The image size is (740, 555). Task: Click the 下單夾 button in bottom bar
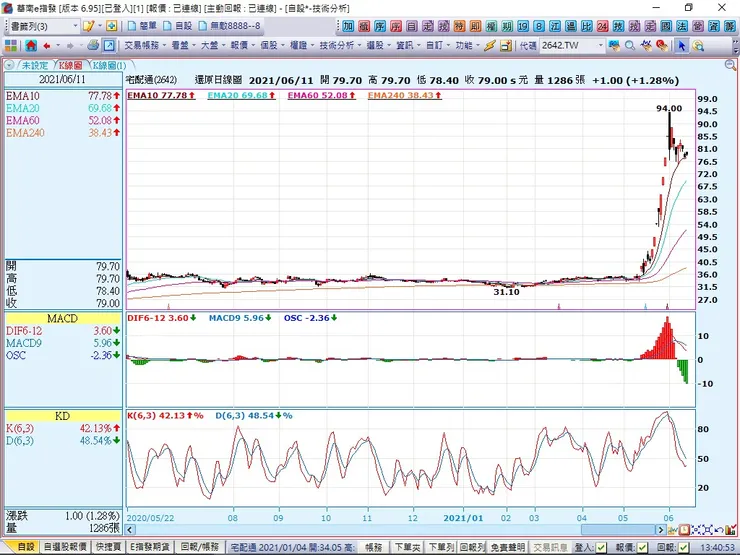point(406,547)
